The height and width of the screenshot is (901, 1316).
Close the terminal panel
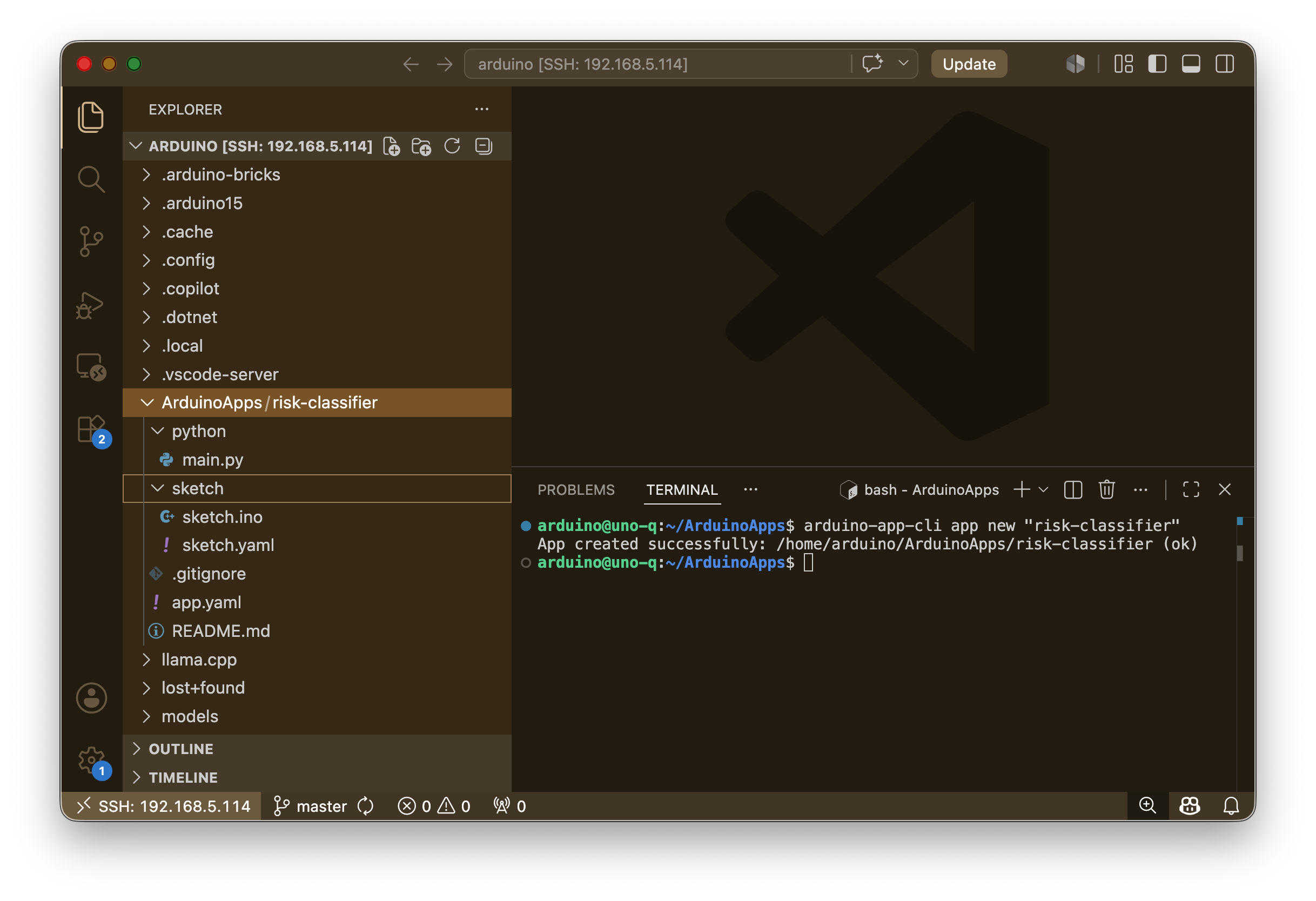(1225, 490)
